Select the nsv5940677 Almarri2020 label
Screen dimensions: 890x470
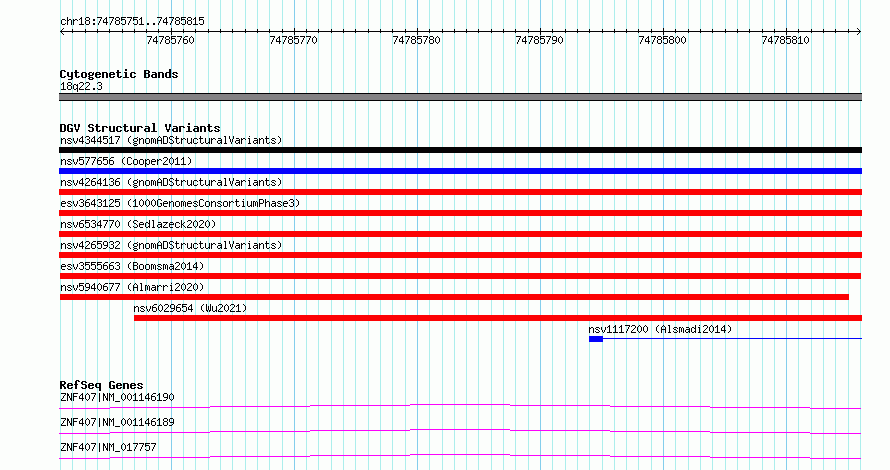coord(132,287)
